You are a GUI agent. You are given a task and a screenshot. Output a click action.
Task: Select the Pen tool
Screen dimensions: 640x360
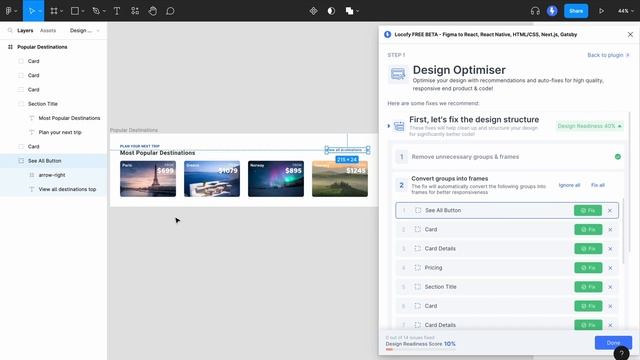(x=96, y=11)
